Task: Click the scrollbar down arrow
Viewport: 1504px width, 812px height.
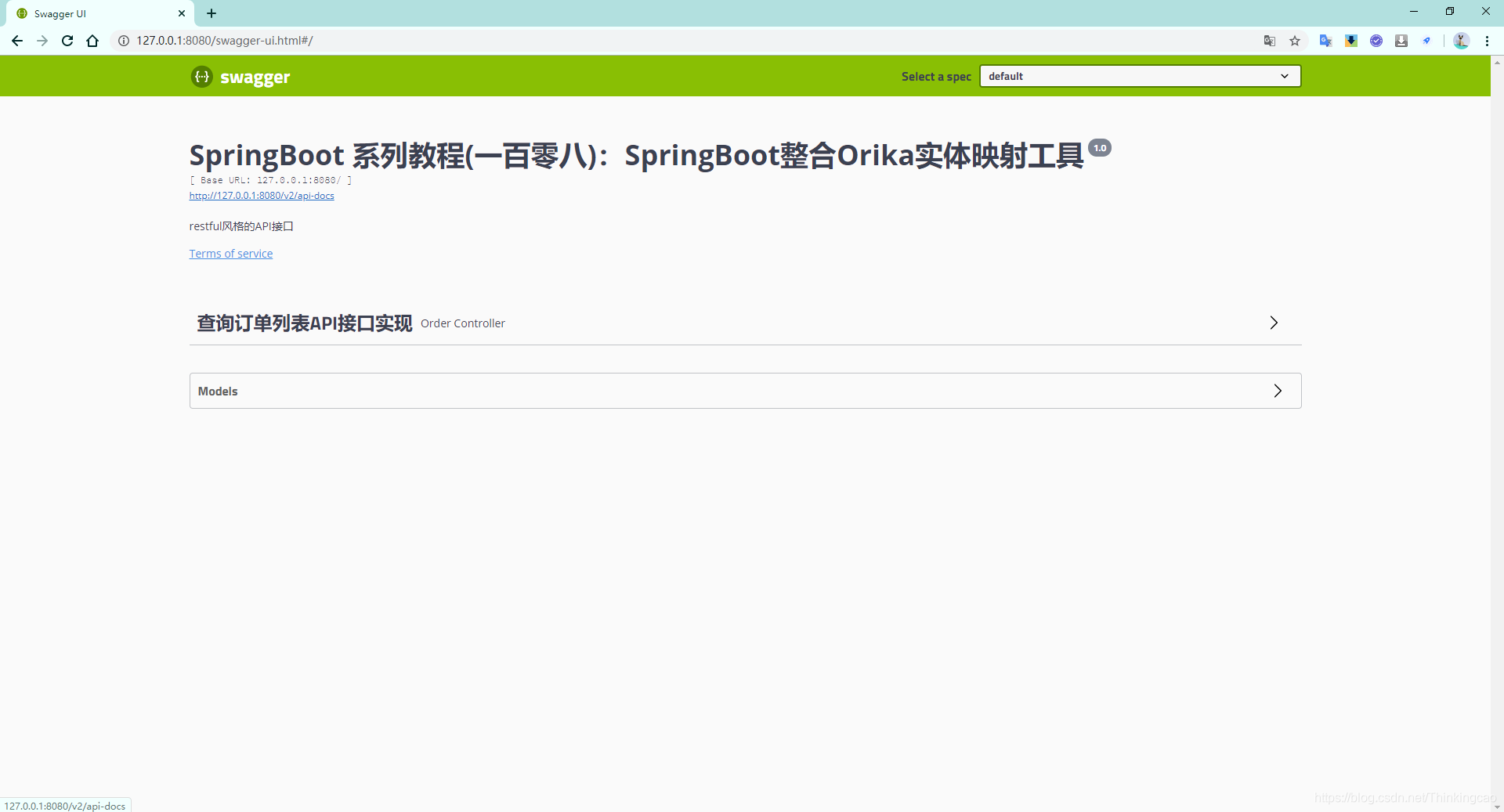Action: pyautogui.click(x=1497, y=806)
